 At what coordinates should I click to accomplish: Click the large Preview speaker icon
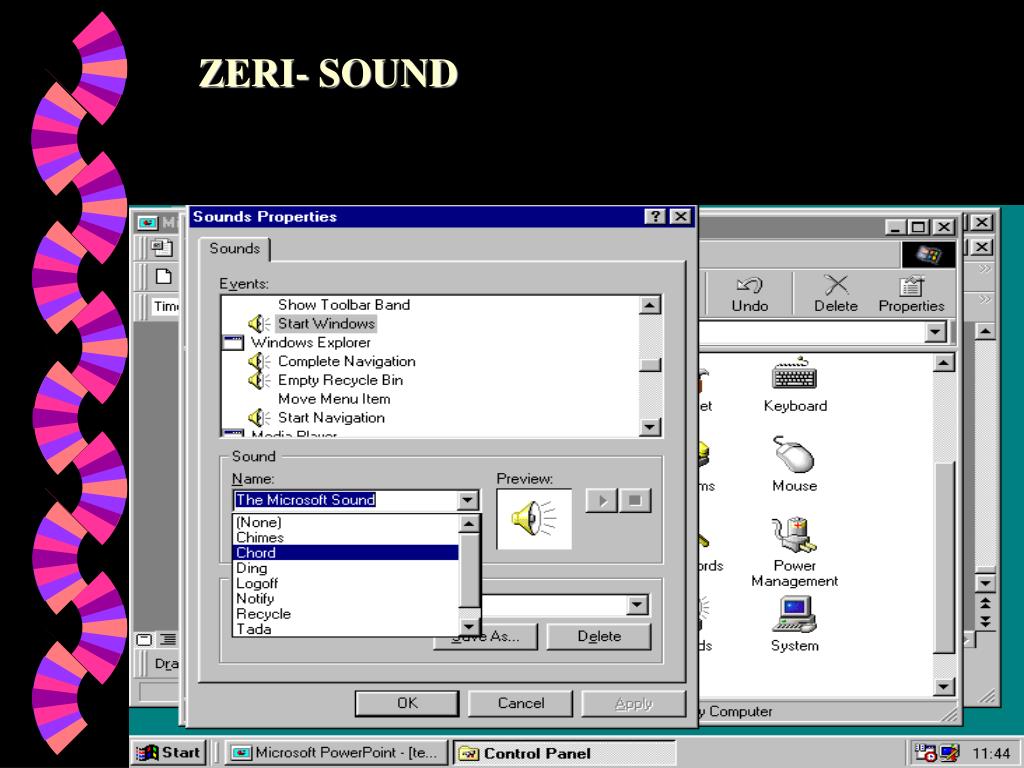[x=534, y=519]
